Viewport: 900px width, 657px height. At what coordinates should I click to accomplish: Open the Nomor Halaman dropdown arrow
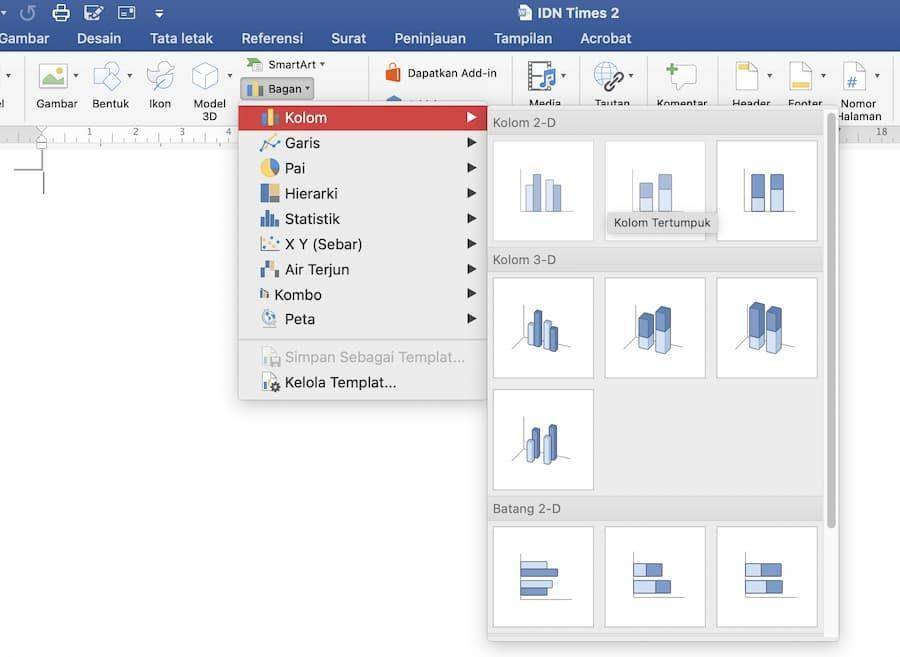click(x=877, y=76)
